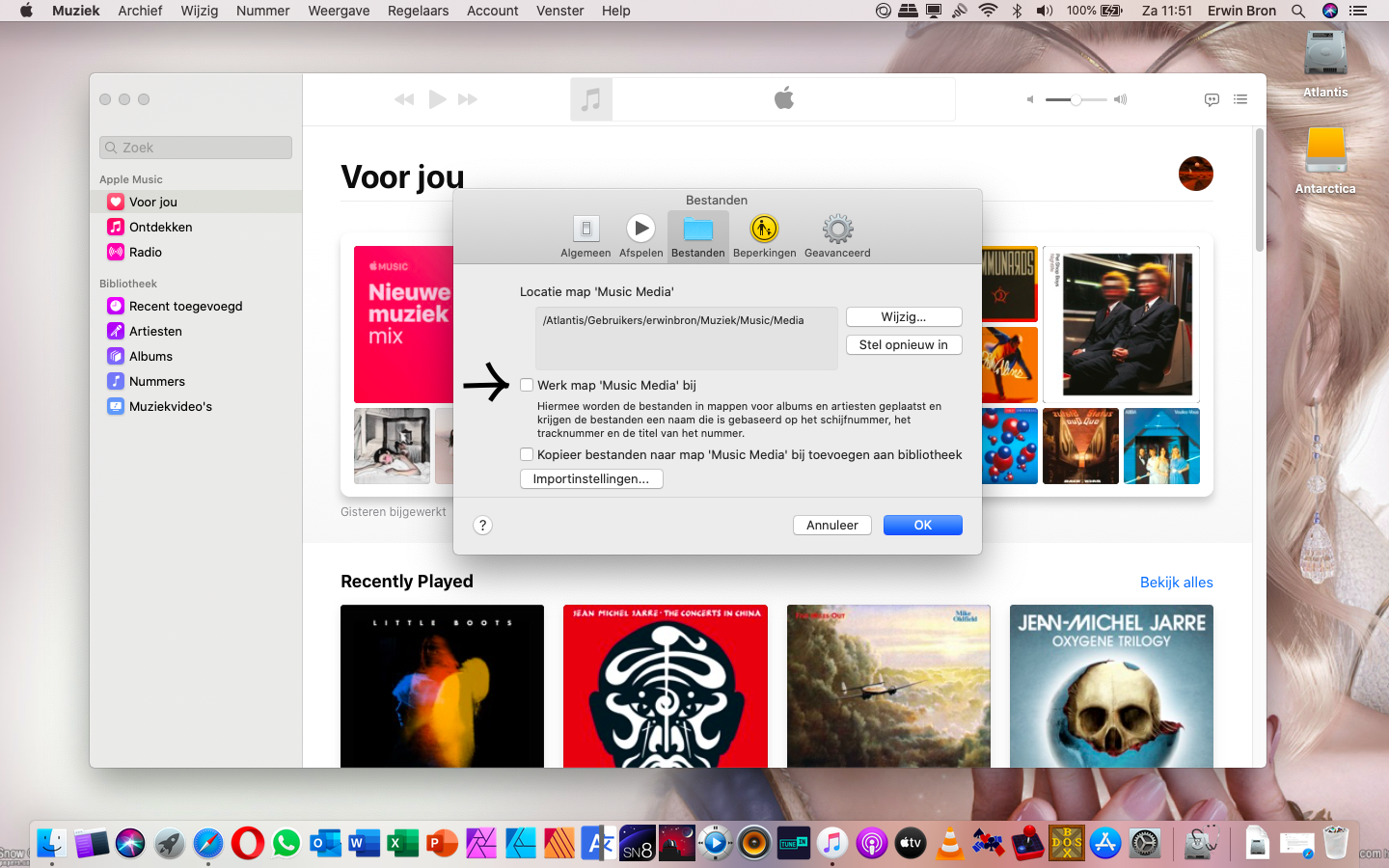The width and height of the screenshot is (1389, 868).
Task: Open the 'Nieuwe muziek mix' tile
Action: point(403,324)
